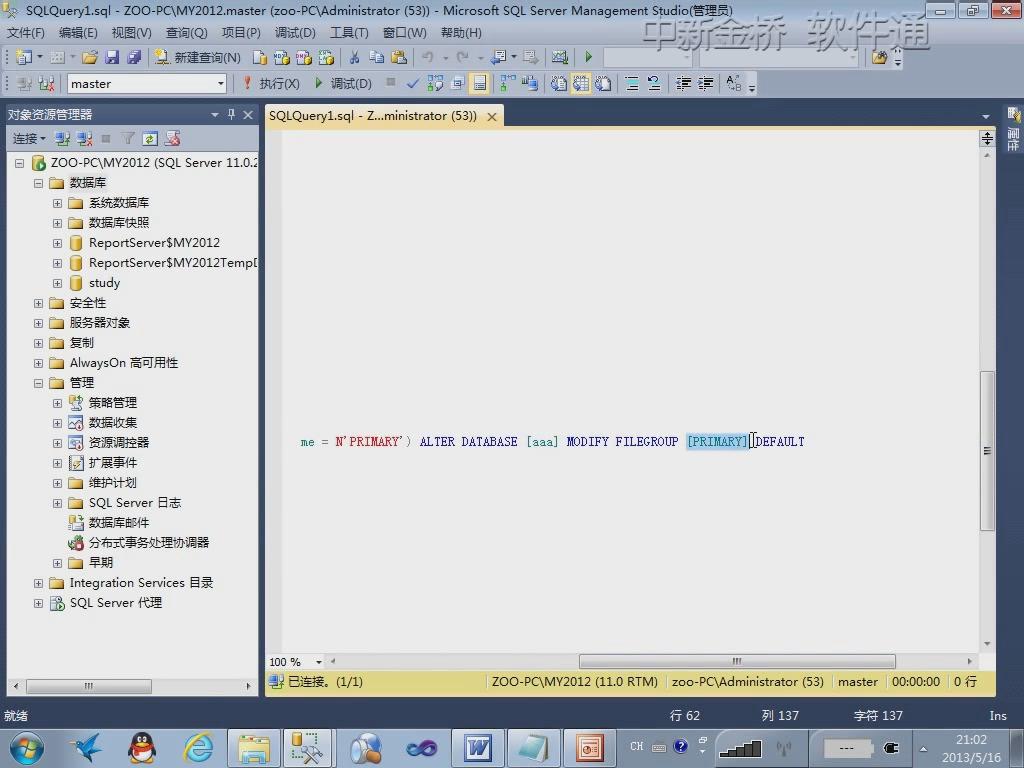Image resolution: width=1024 pixels, height=768 pixels.
Task: Toggle Results to File mode
Action: click(603, 84)
